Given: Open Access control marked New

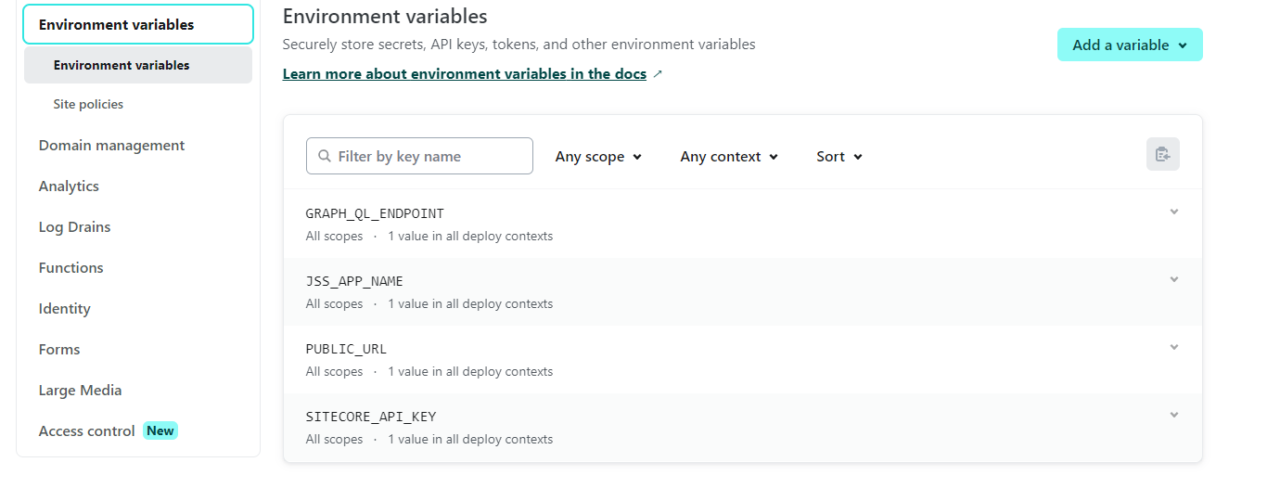Looking at the screenshot, I should click(x=87, y=431).
